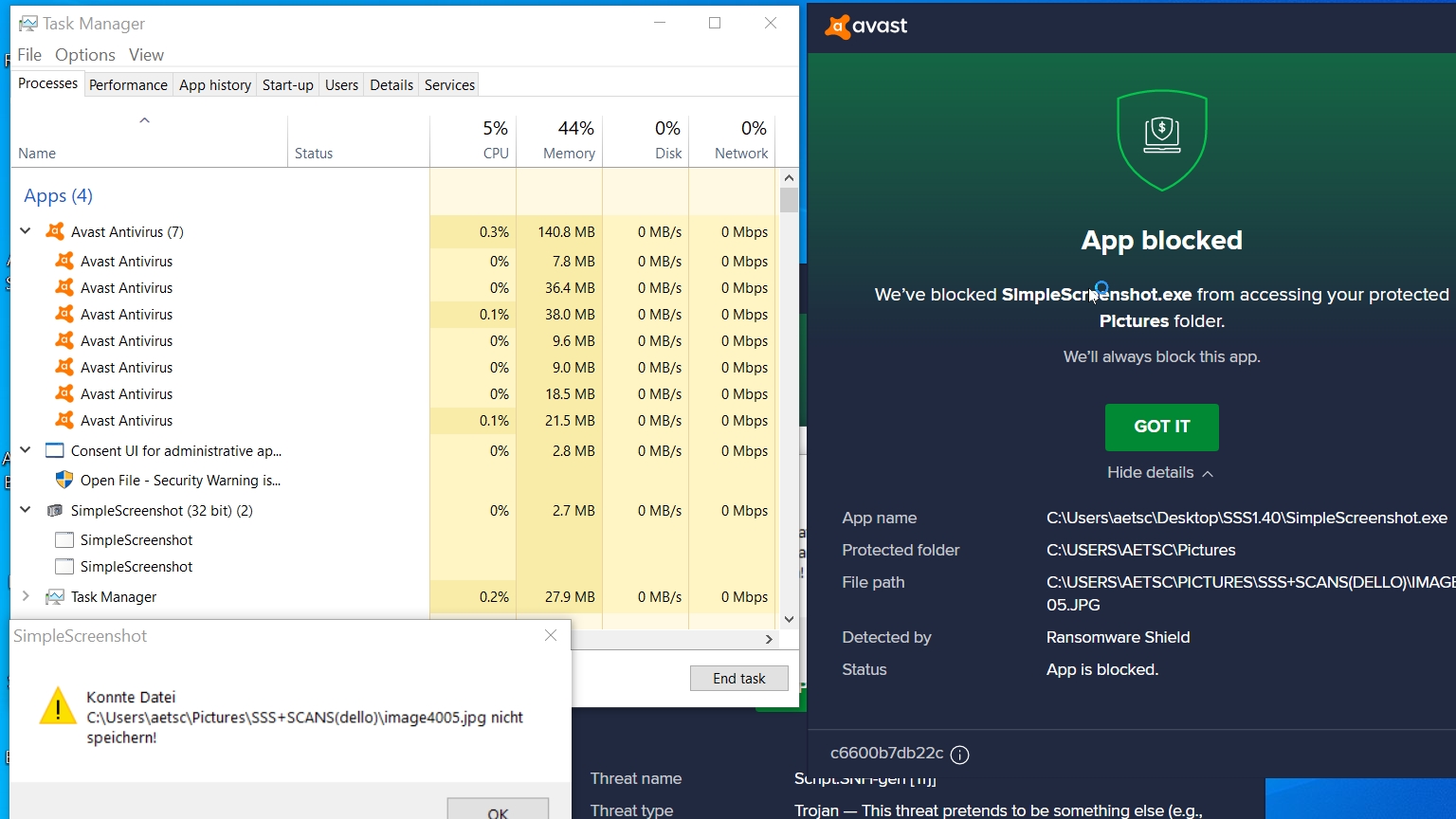
Task: Click the first SimpleScreenshot child window icon
Action: 64,539
